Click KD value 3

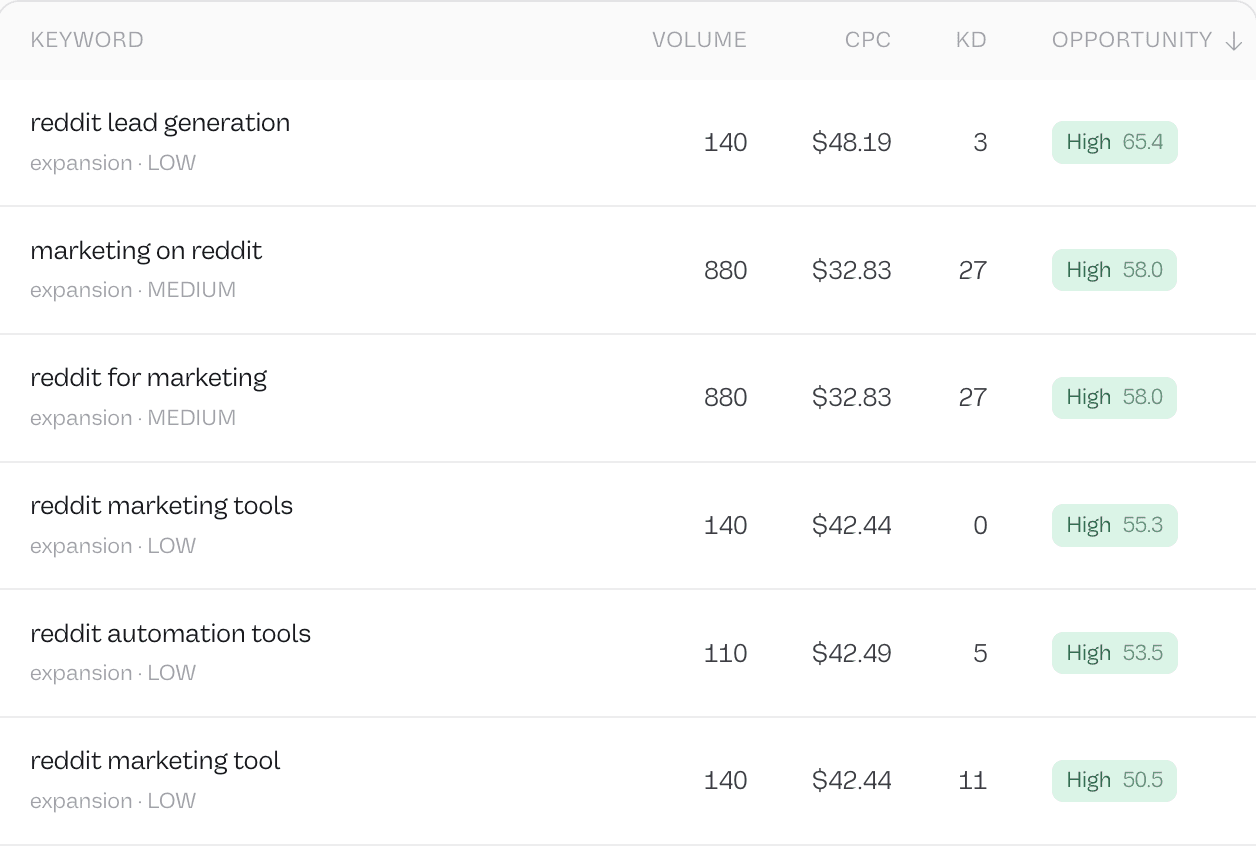click(980, 143)
